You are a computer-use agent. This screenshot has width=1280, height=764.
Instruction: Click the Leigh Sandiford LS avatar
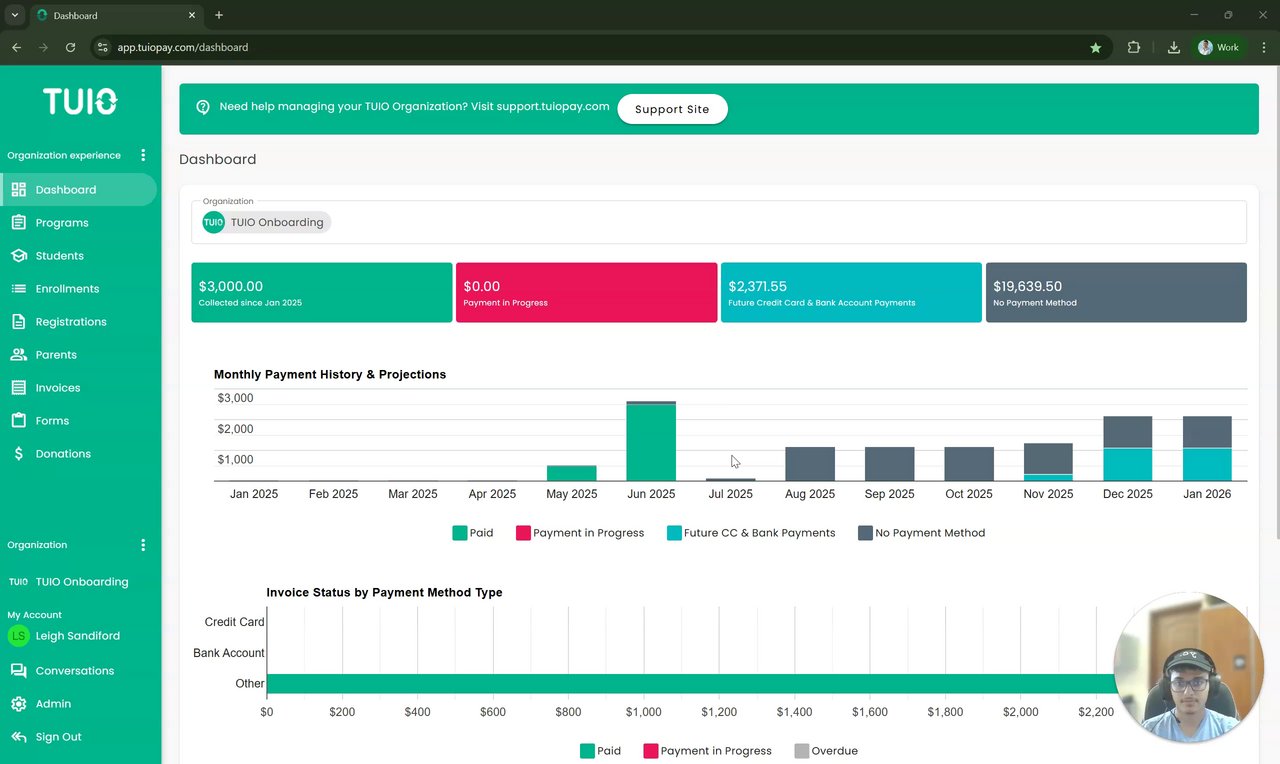pyautogui.click(x=18, y=636)
